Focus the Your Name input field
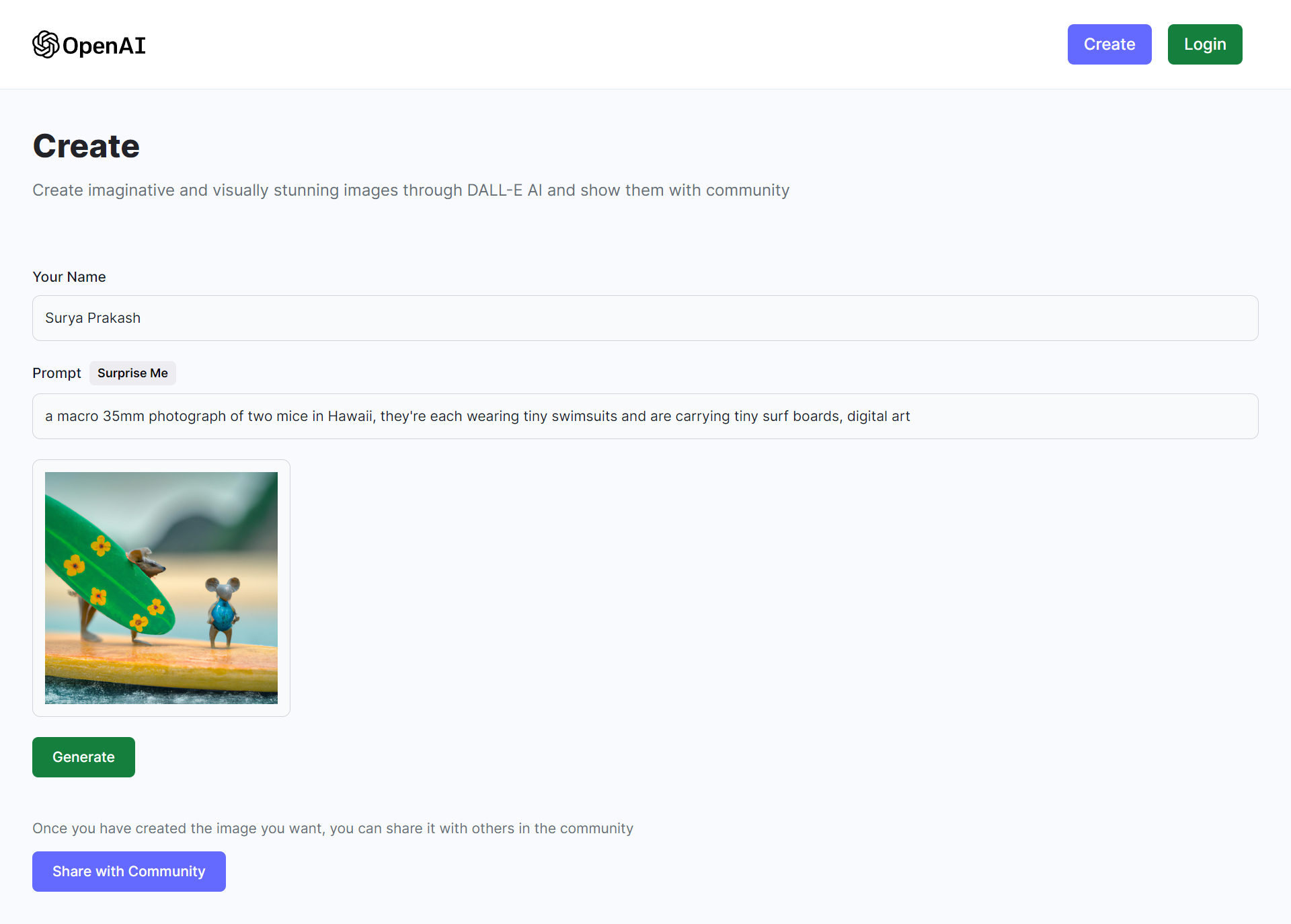Screen dimensions: 1291x924 (x=645, y=318)
